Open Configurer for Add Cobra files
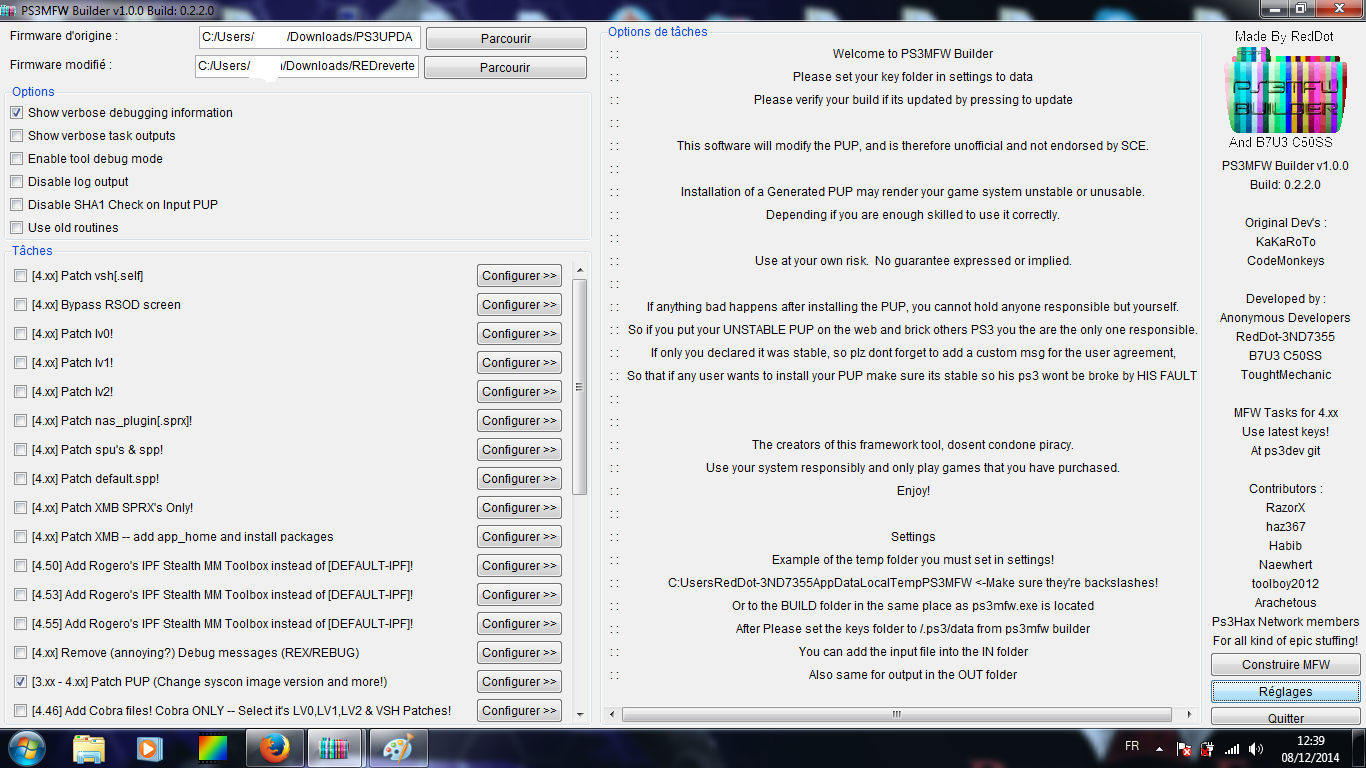Viewport: 1366px width, 768px height. (519, 711)
